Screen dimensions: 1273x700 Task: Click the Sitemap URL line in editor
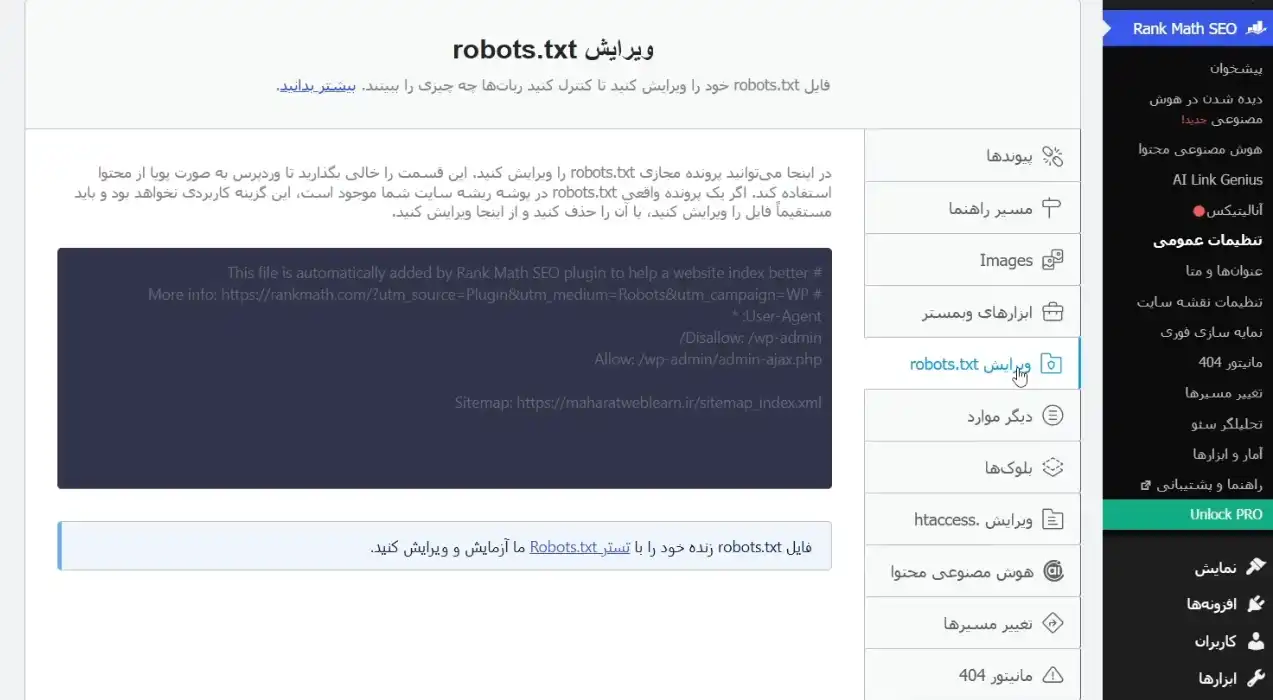point(638,403)
